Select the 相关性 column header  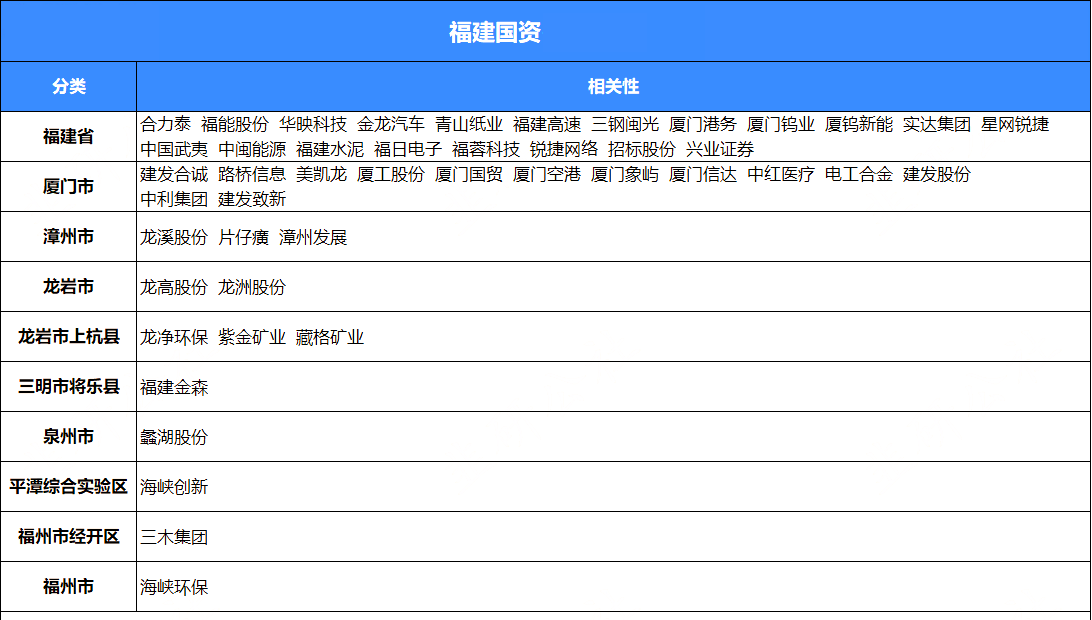614,86
